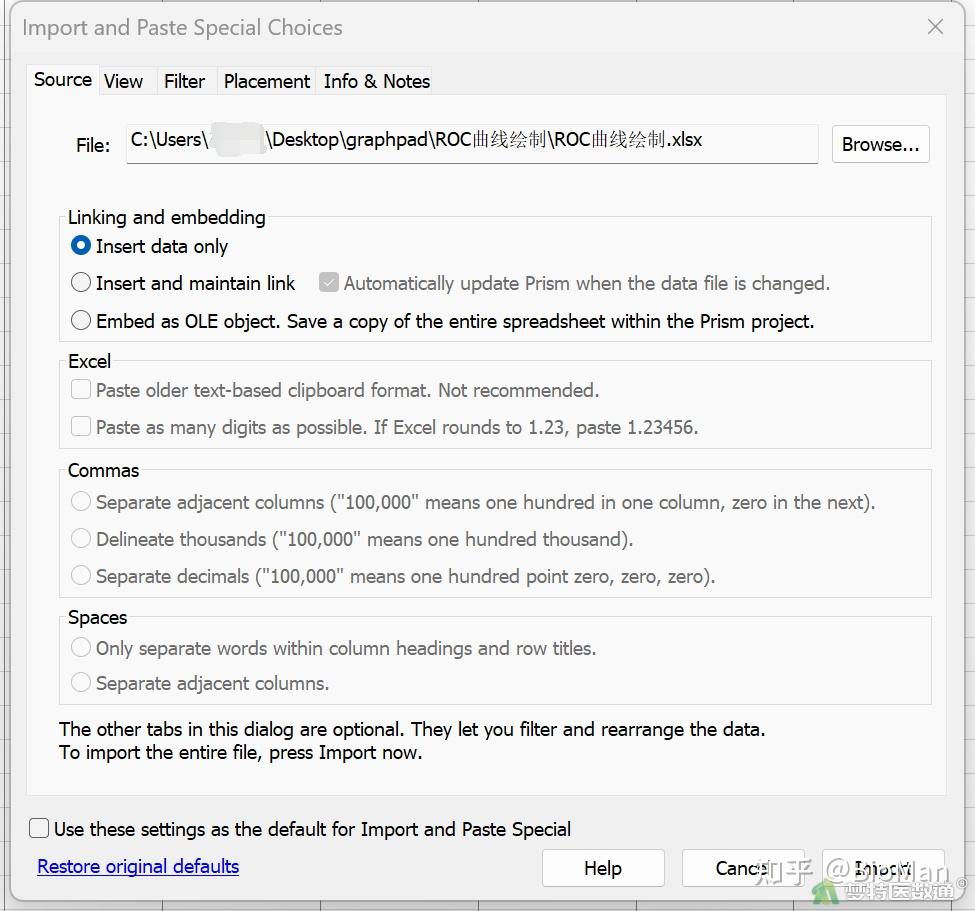Enable Use these settings as the default
975x911 pixels.
click(39, 829)
